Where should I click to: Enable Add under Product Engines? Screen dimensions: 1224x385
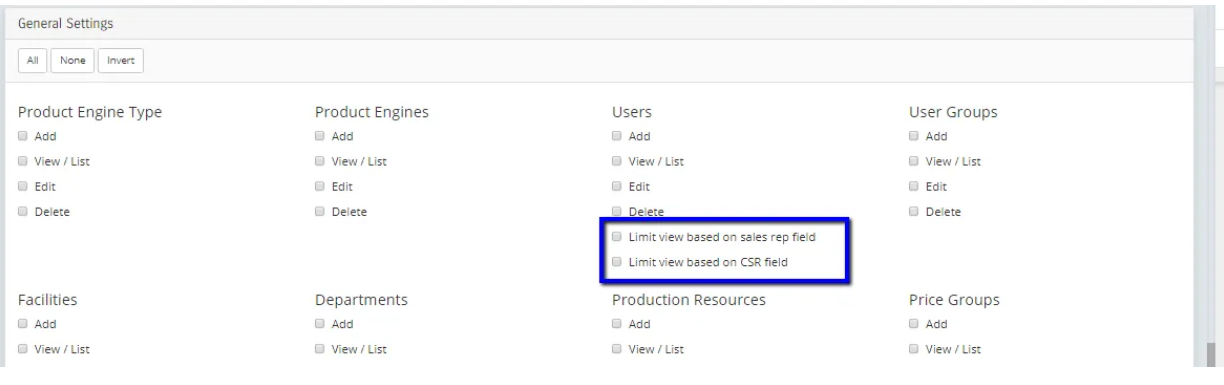[320, 136]
